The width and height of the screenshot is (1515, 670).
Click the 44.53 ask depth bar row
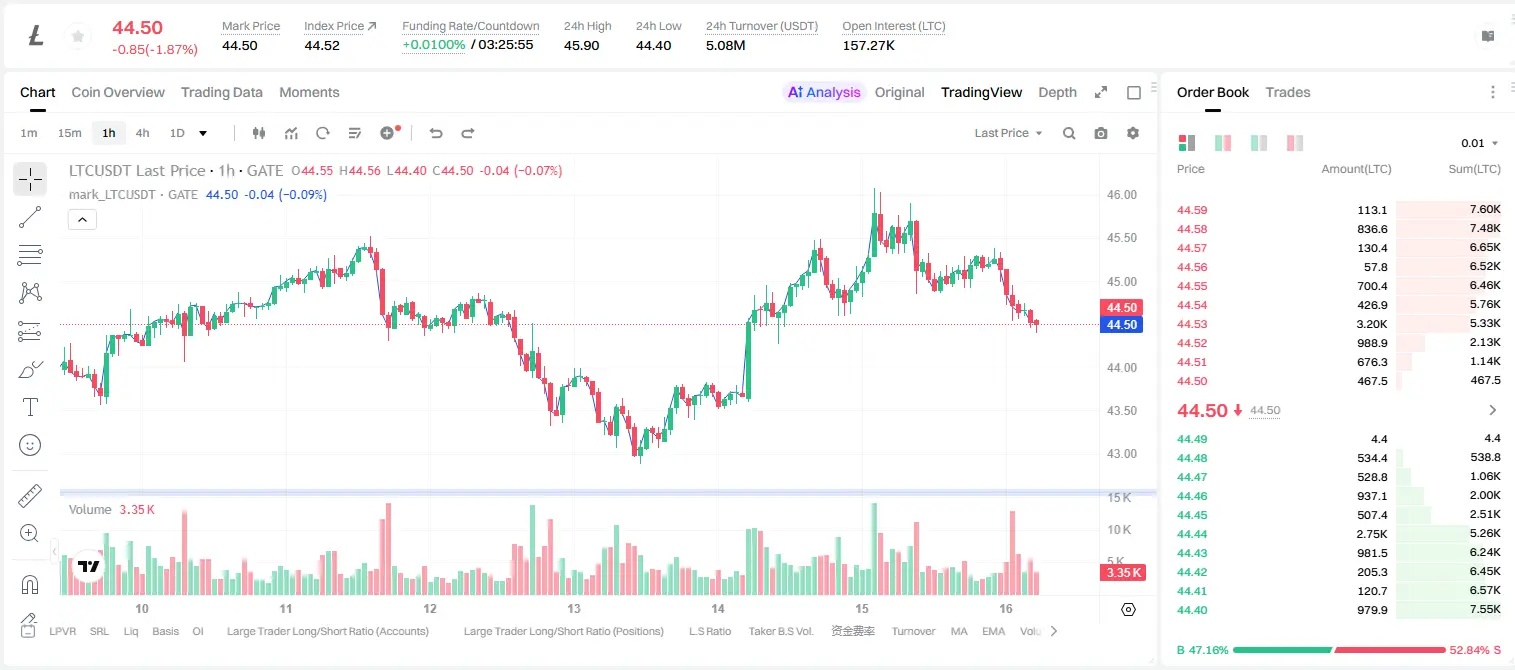tap(1339, 324)
